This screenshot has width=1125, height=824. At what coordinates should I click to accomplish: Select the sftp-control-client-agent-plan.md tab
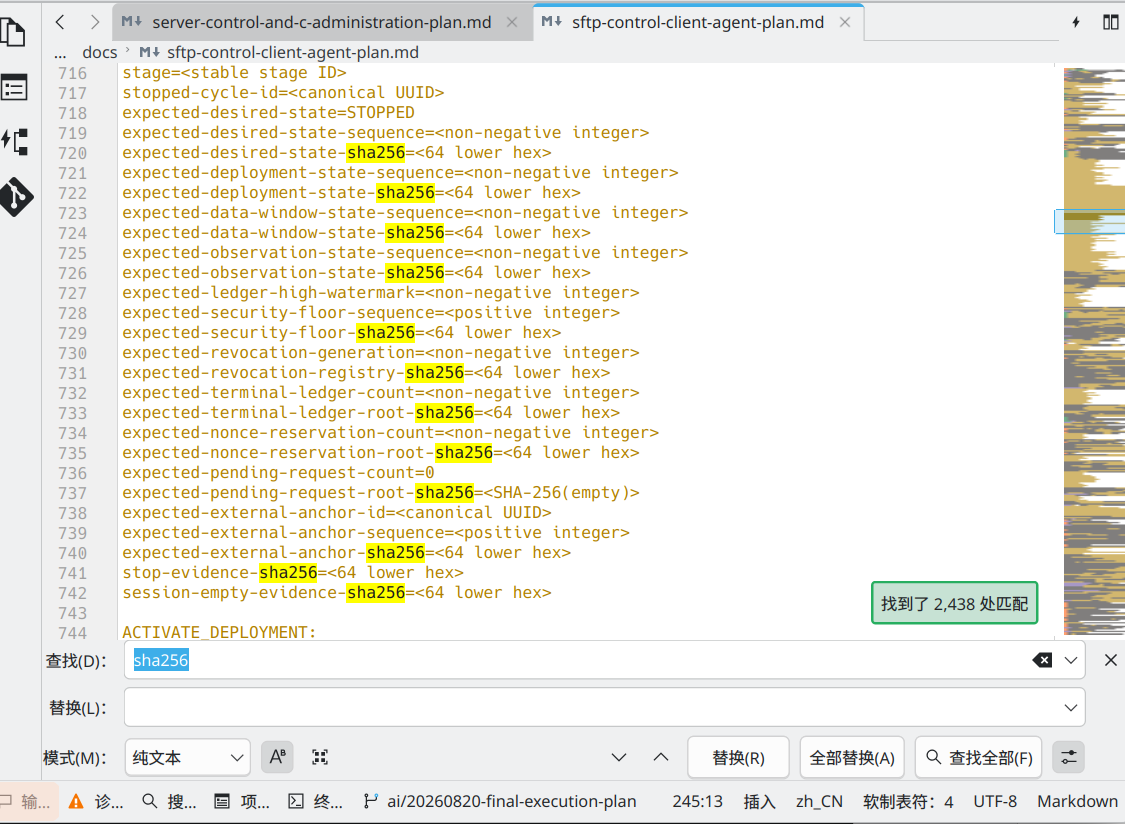698,22
